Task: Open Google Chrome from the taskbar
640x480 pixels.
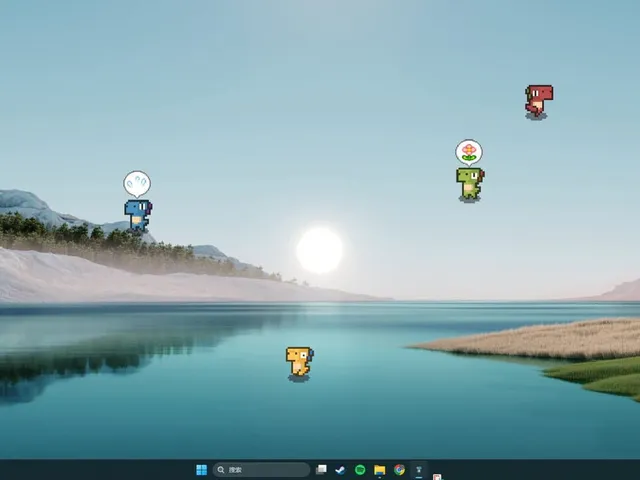Action: point(400,470)
